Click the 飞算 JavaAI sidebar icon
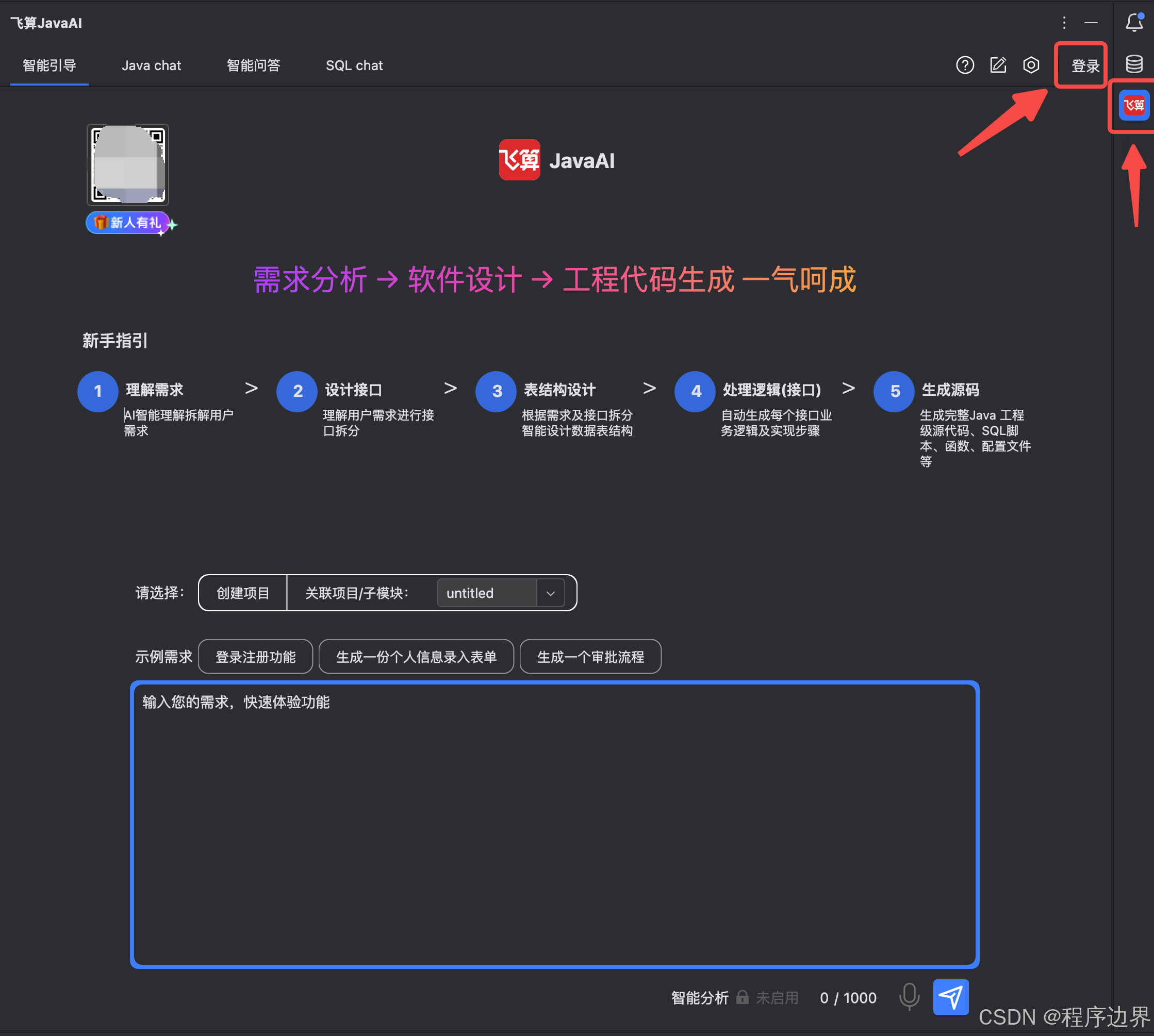Viewport: 1154px width, 1036px height. [1134, 105]
